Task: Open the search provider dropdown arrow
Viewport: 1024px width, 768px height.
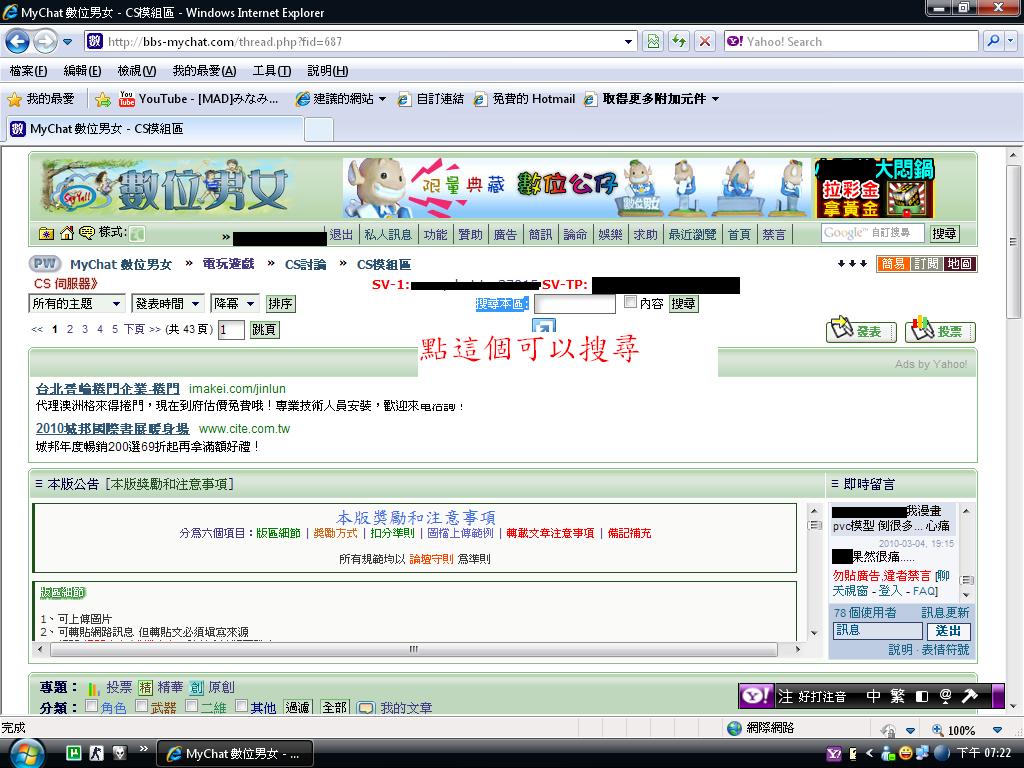Action: [1011, 41]
